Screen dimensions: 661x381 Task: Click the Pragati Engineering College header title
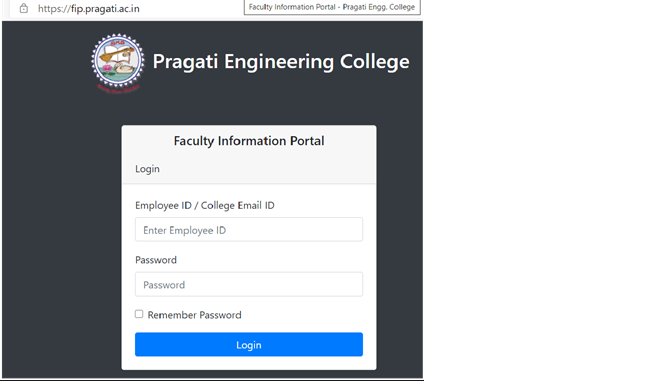click(x=281, y=62)
